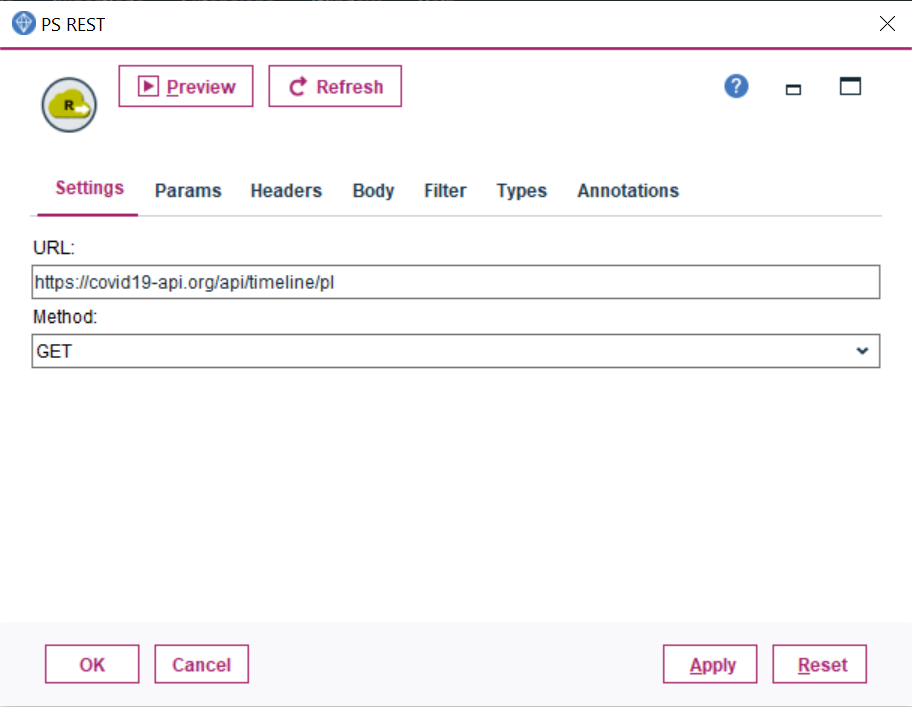This screenshot has height=707, width=912.
Task: Maximize the dialog using the large window icon
Action: click(850, 87)
